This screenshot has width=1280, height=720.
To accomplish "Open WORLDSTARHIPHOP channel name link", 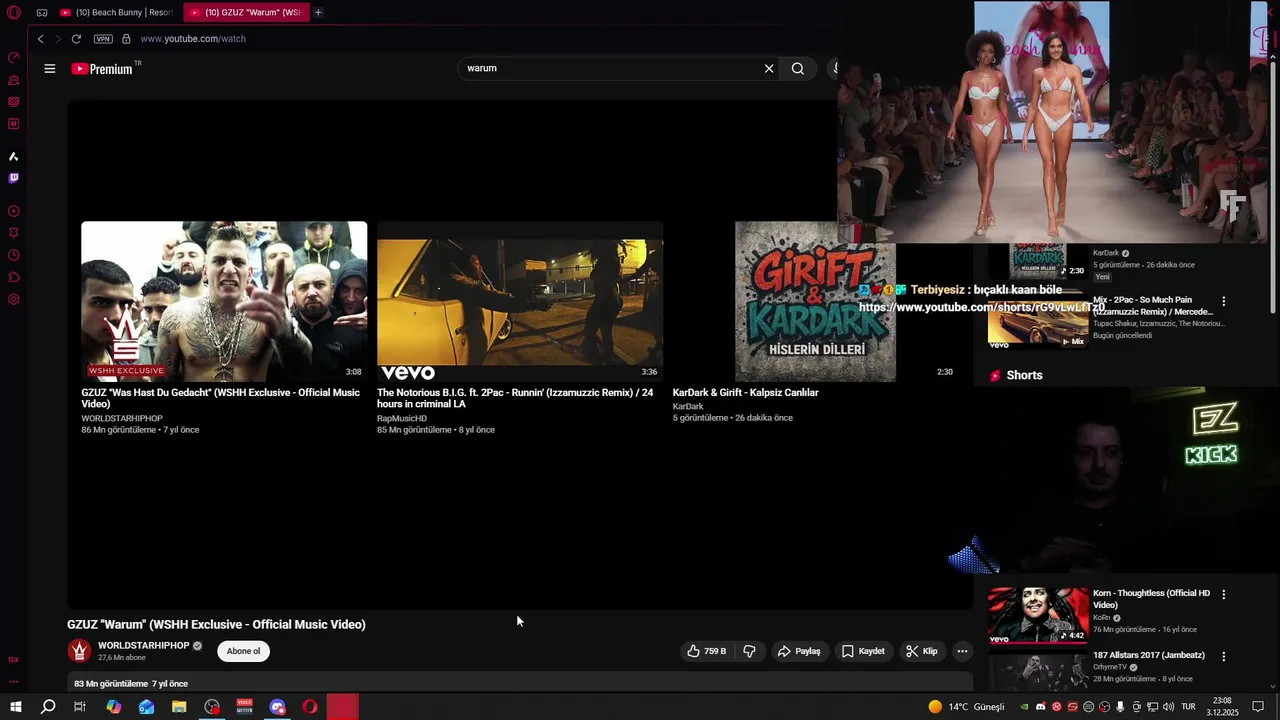I will tap(143, 646).
